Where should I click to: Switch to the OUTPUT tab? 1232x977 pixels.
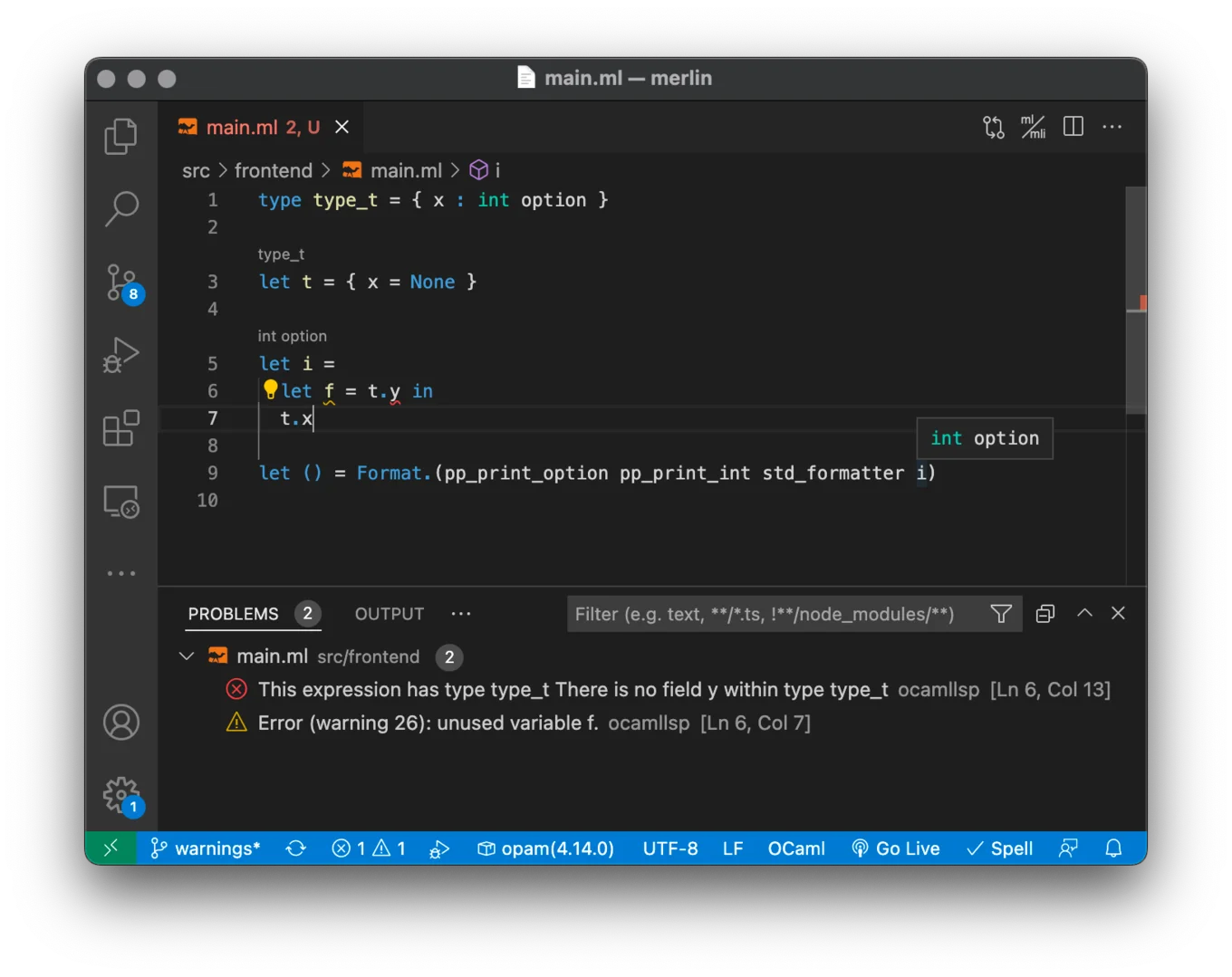[x=389, y=613]
